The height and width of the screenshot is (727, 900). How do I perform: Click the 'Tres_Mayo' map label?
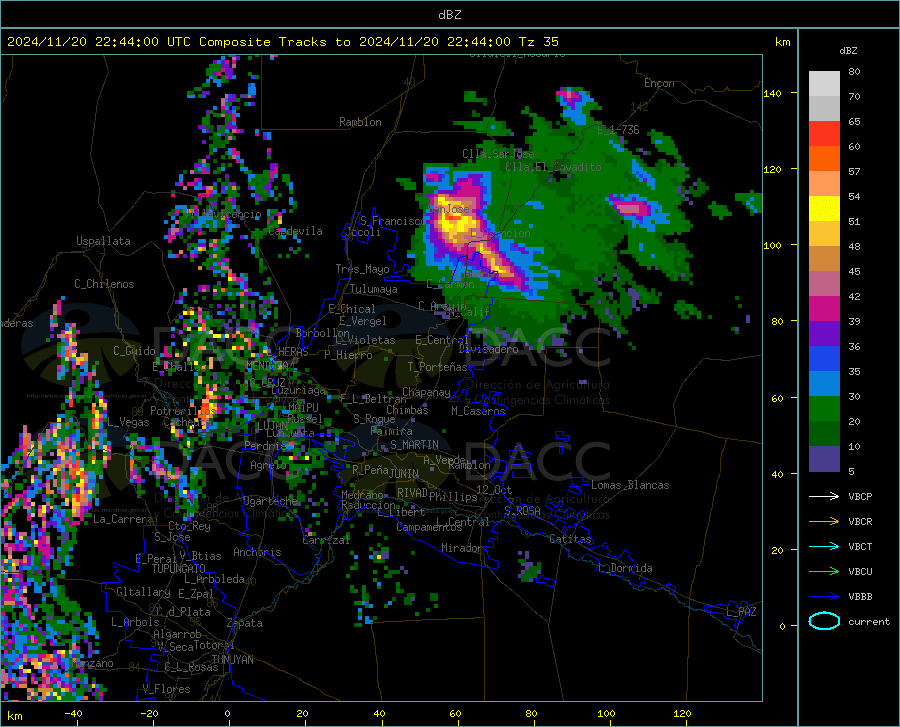click(x=362, y=269)
